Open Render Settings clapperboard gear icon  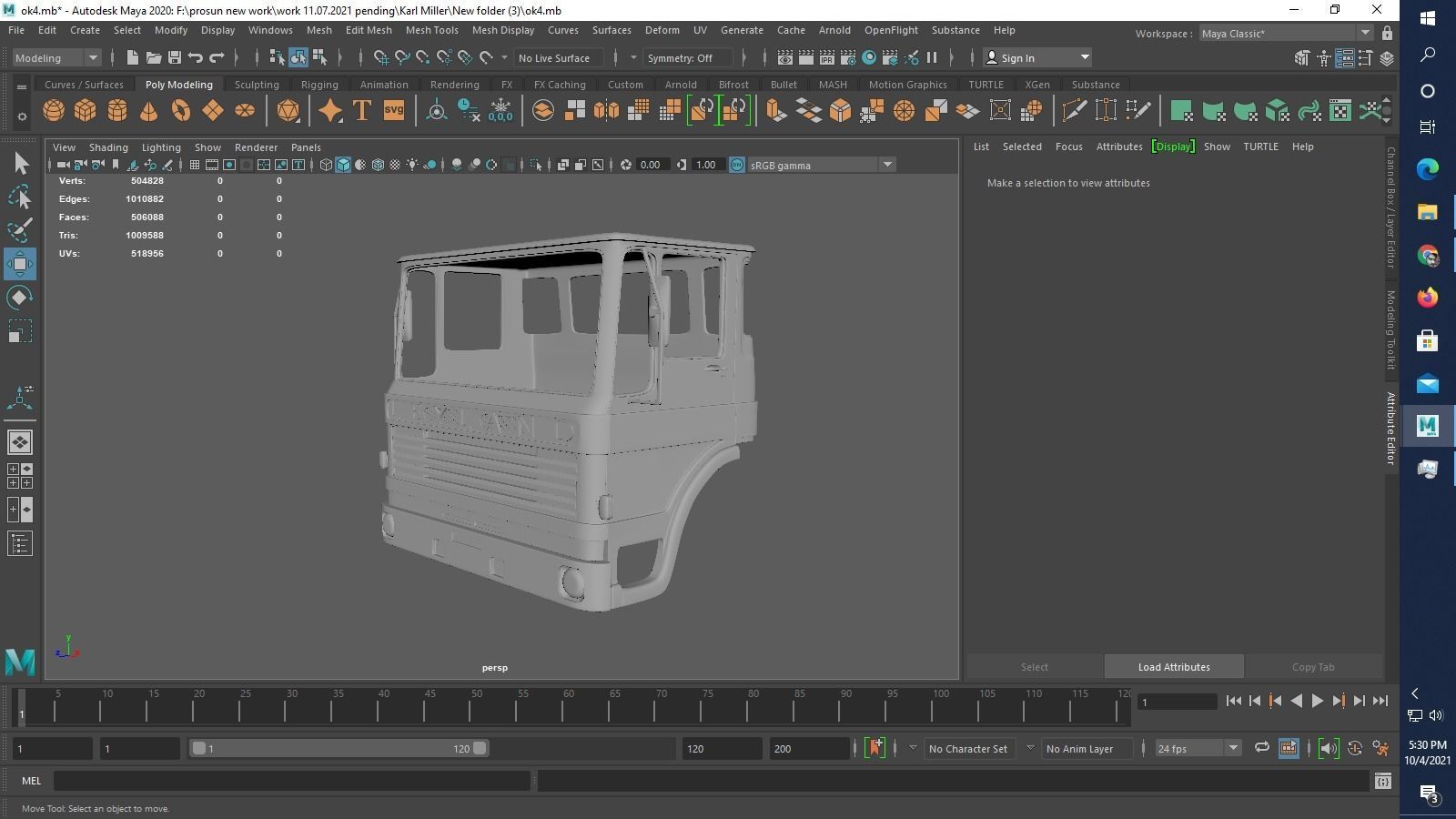pos(848,57)
